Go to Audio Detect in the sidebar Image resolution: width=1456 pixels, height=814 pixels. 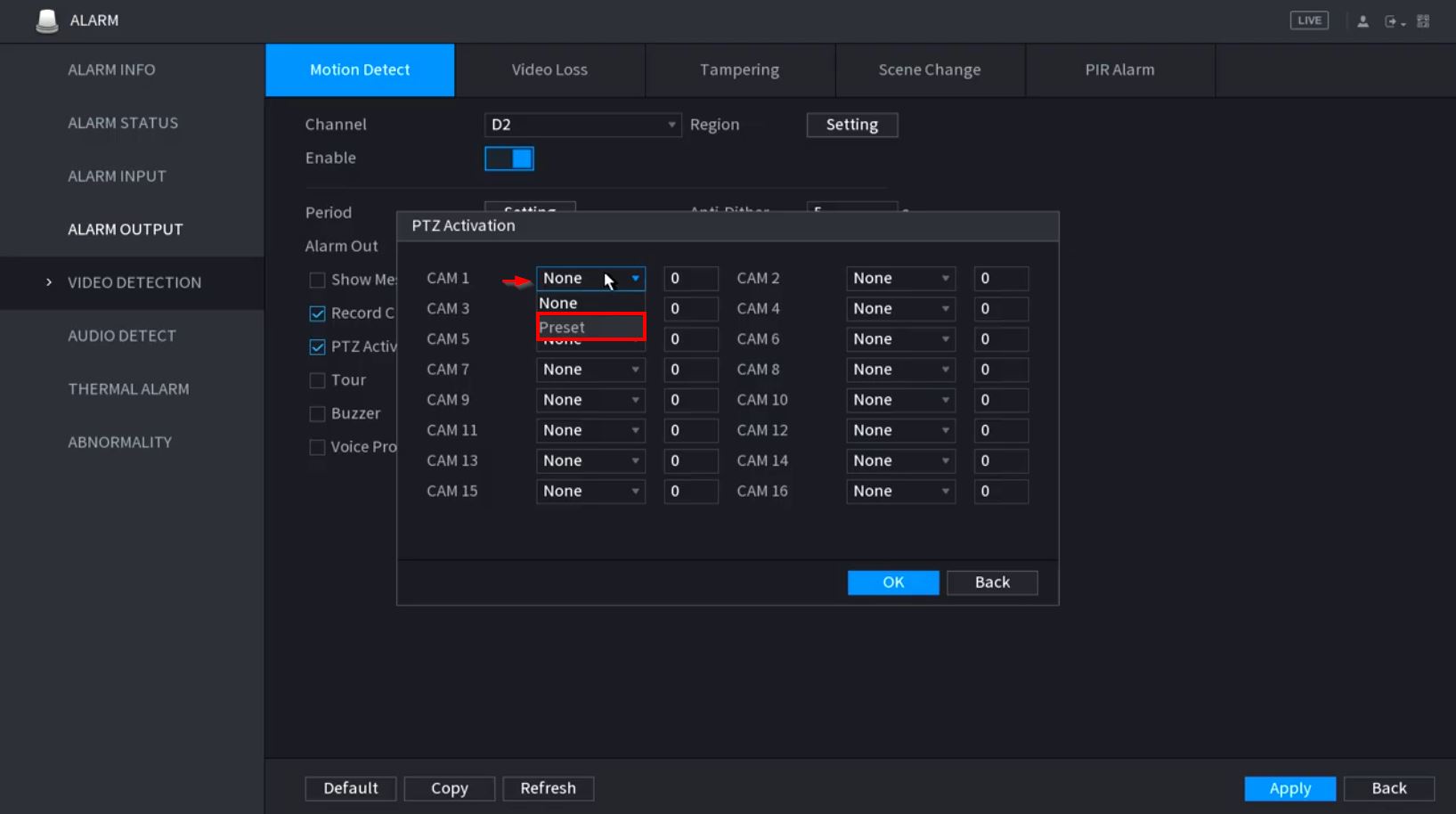click(x=122, y=336)
